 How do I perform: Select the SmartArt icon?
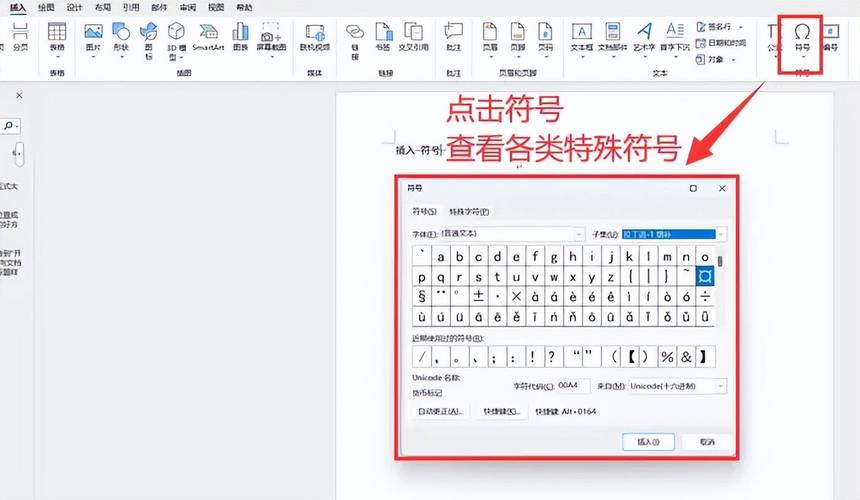pos(208,37)
